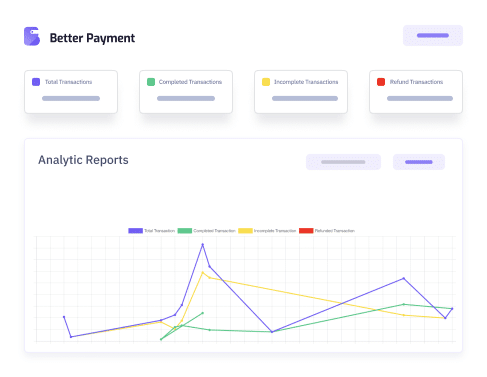The width and height of the screenshot is (487, 377).
Task: Click the Analytic Reports heading
Action: point(83,160)
